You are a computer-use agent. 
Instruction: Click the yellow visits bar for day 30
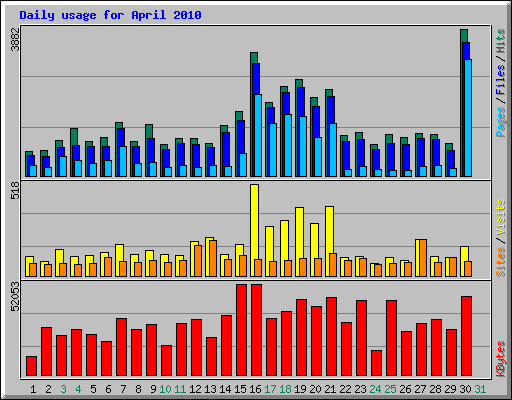tap(464, 254)
